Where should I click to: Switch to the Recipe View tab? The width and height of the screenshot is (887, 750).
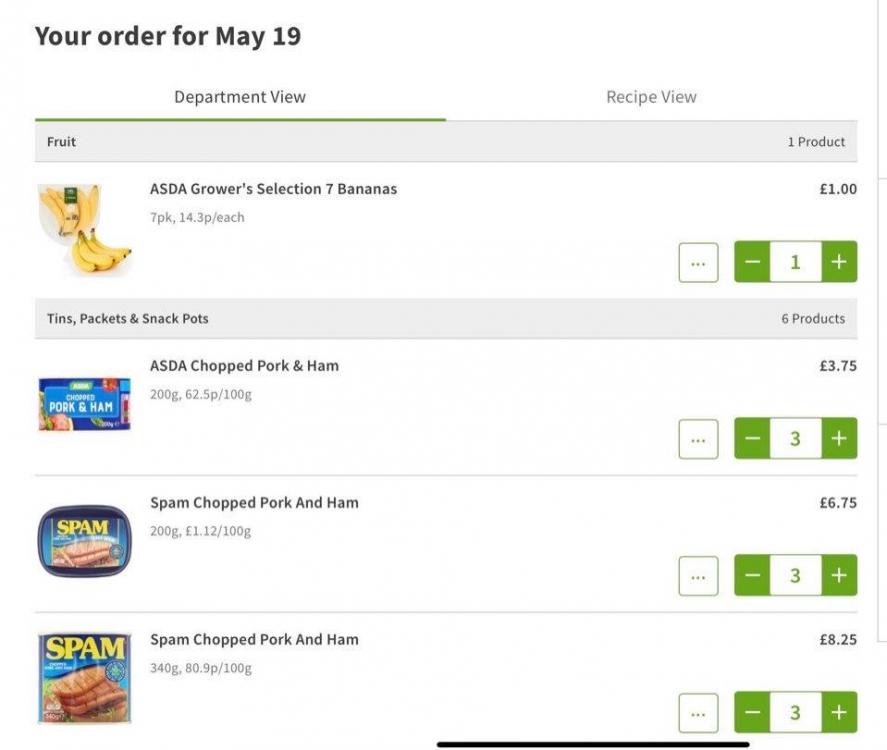(x=651, y=97)
